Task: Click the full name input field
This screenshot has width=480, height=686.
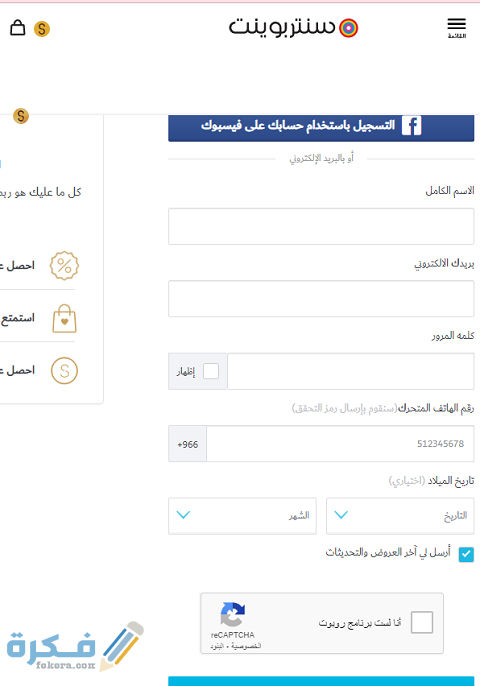Action: pyautogui.click(x=321, y=226)
